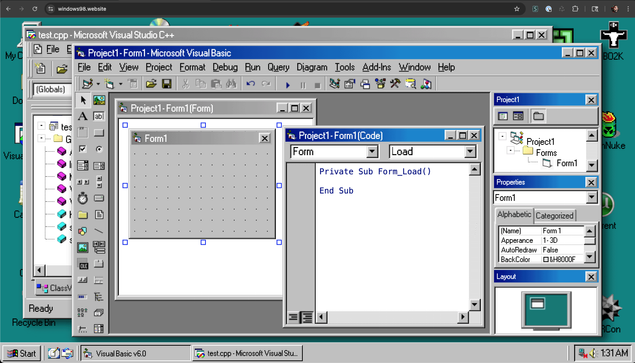This screenshot has height=363, width=635.
Task: Select the CheckBox control in the toolbox
Action: tap(83, 149)
